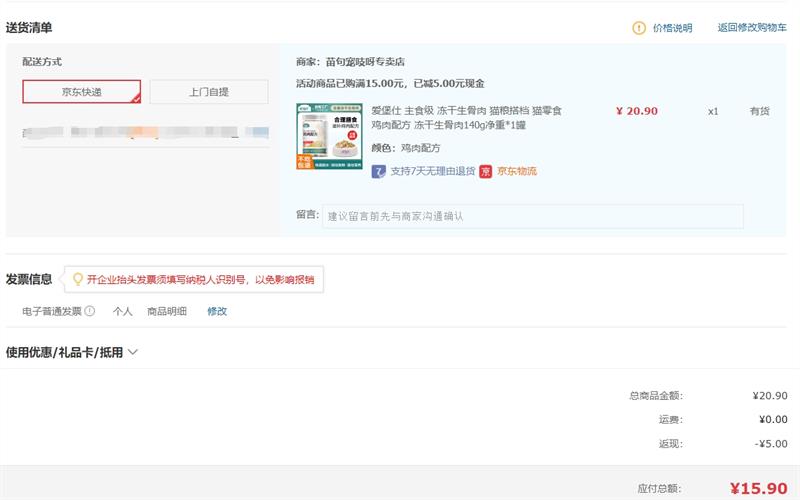
Task: Click the 7-day no-reason return icon
Action: point(379,171)
